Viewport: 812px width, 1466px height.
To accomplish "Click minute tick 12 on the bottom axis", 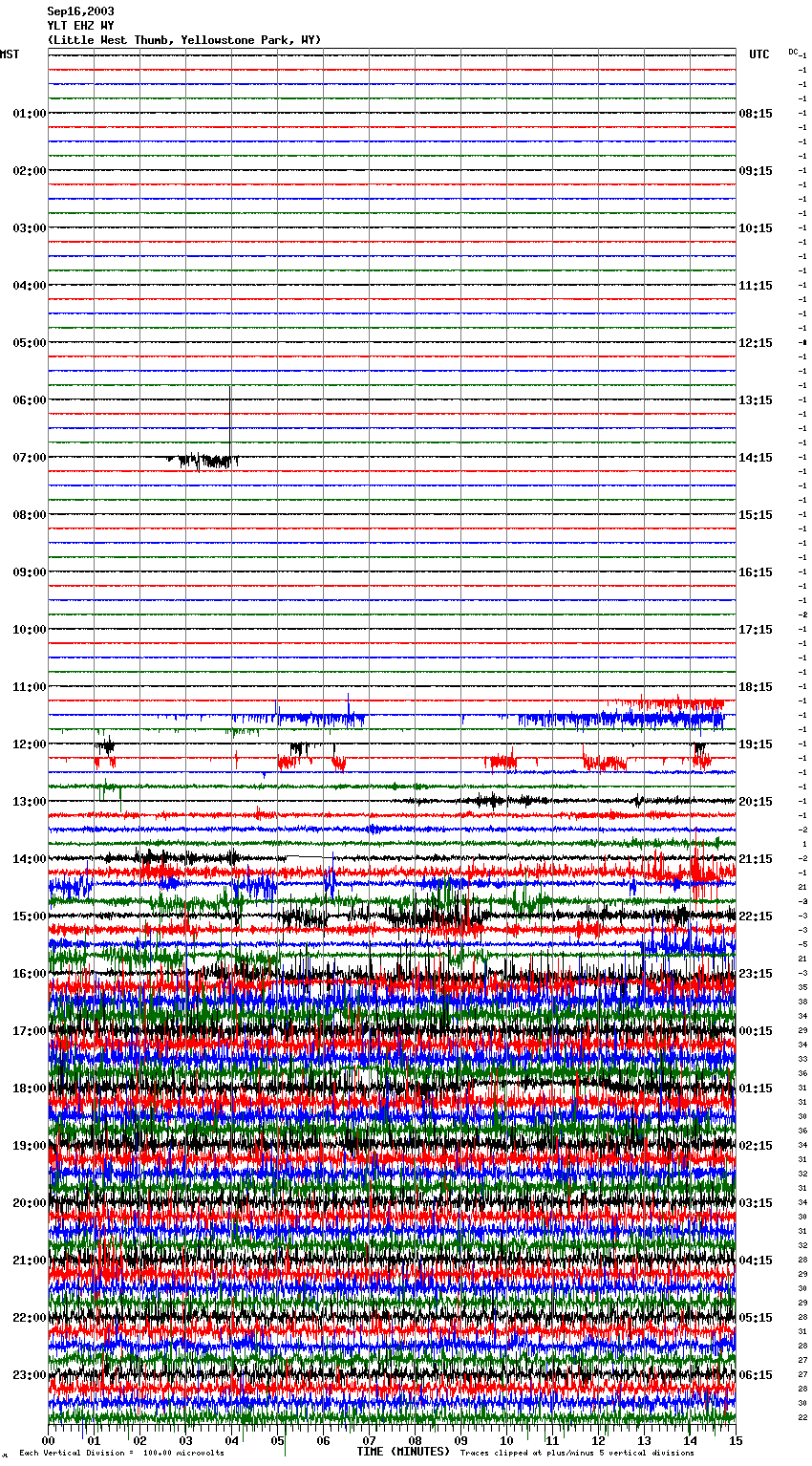I will click(598, 1440).
